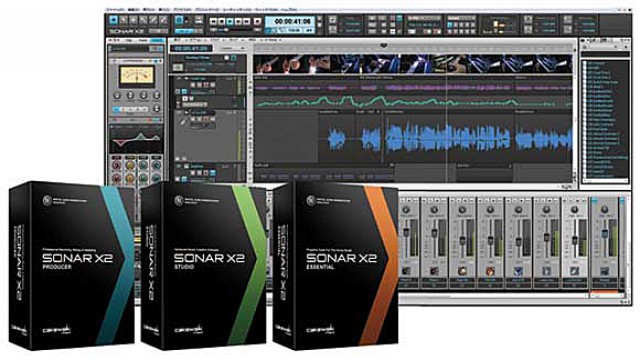Click the Stop button in transport
The image size is (640, 360).
pyautogui.click(x=222, y=21)
